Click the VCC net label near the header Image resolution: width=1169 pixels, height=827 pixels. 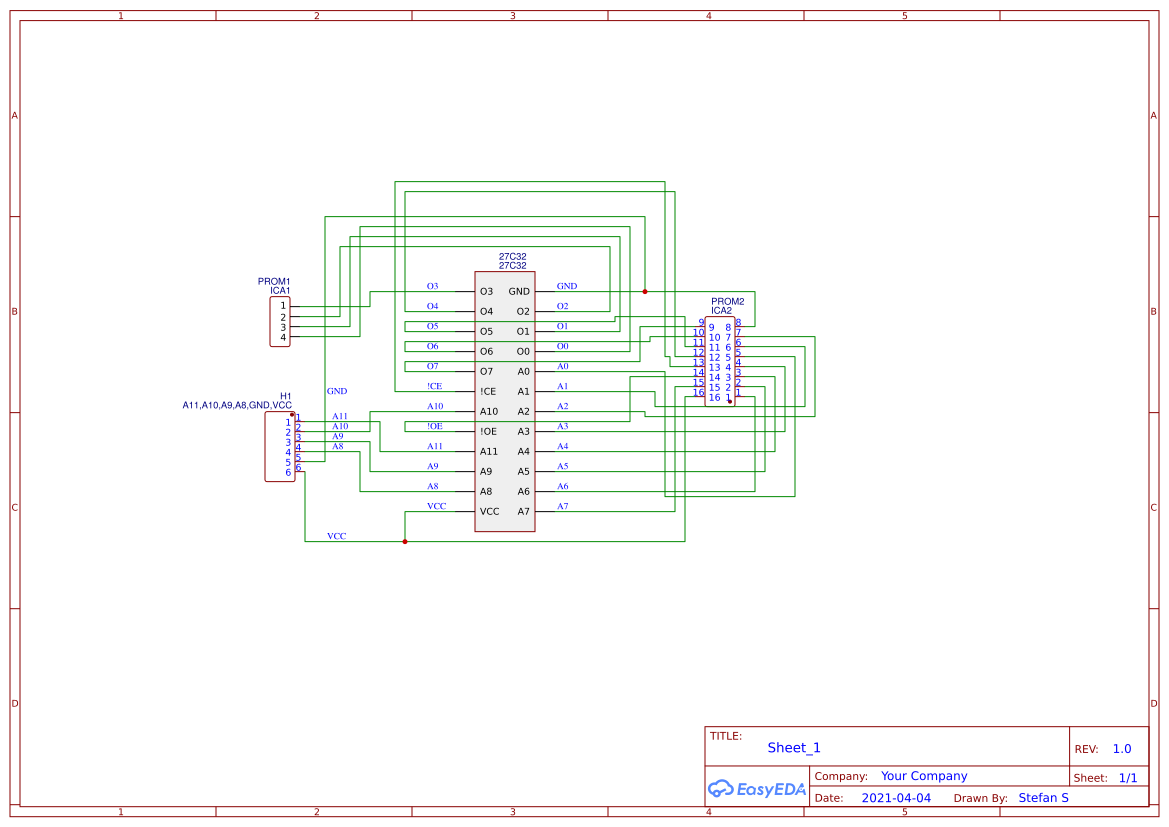(x=336, y=536)
